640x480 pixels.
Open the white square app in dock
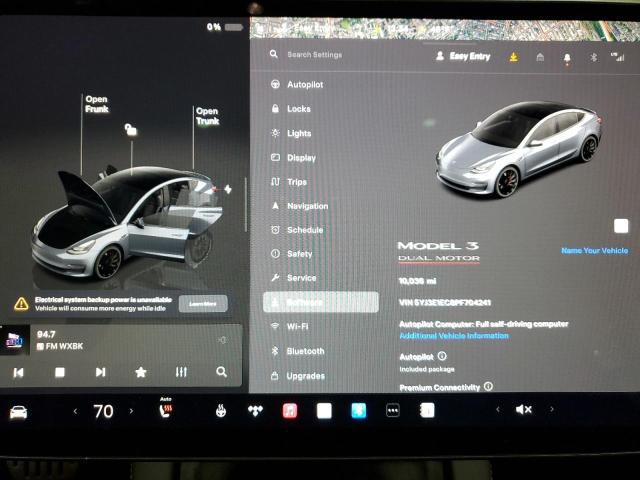coord(324,411)
